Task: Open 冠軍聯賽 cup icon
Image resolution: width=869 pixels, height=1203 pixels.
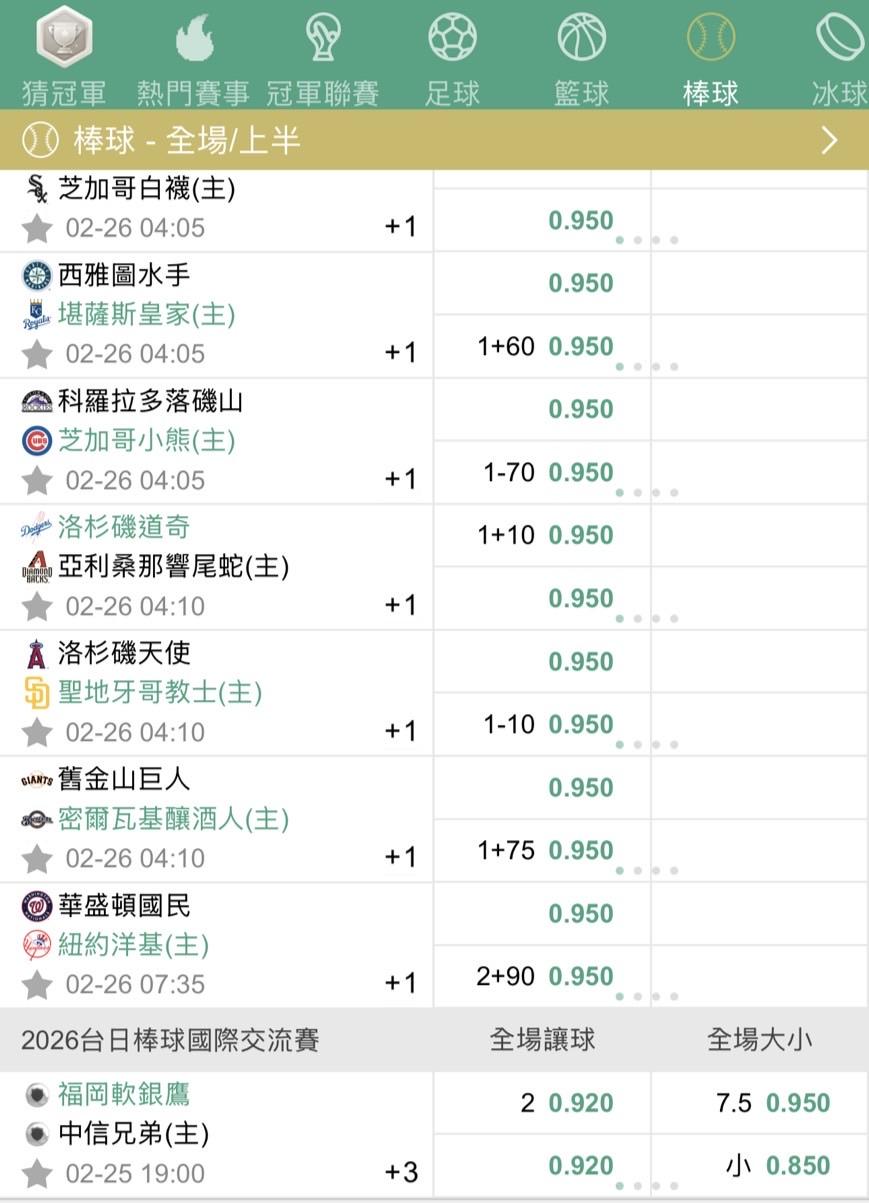Action: click(x=322, y=38)
